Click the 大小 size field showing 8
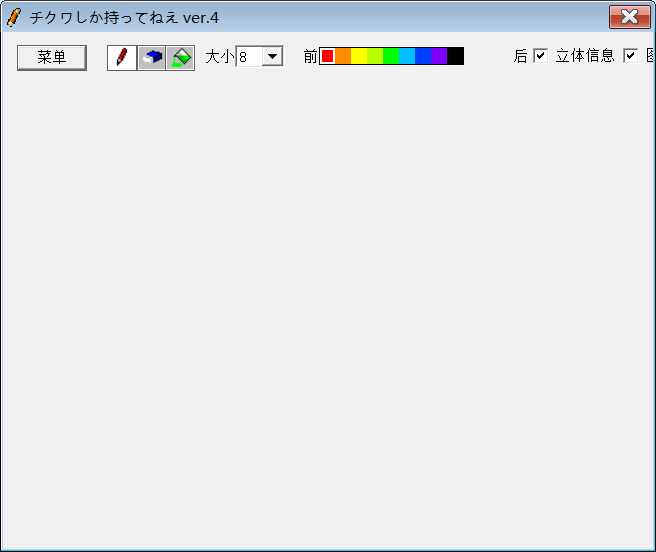Screen dimensions: 656x552 coord(248,57)
